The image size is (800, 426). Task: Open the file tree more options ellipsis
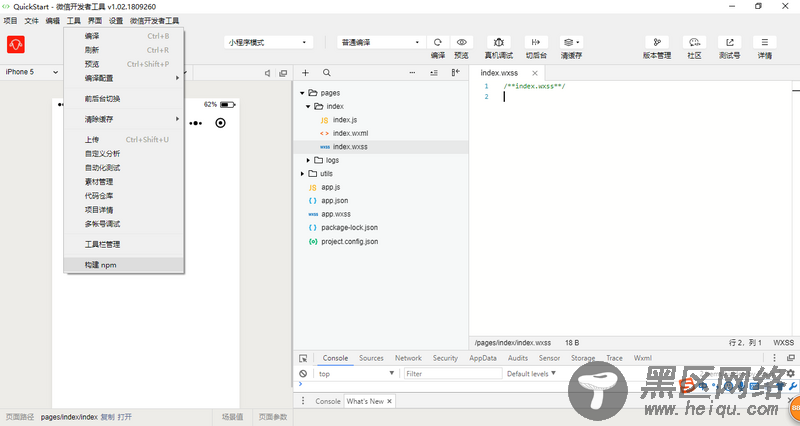(412, 73)
